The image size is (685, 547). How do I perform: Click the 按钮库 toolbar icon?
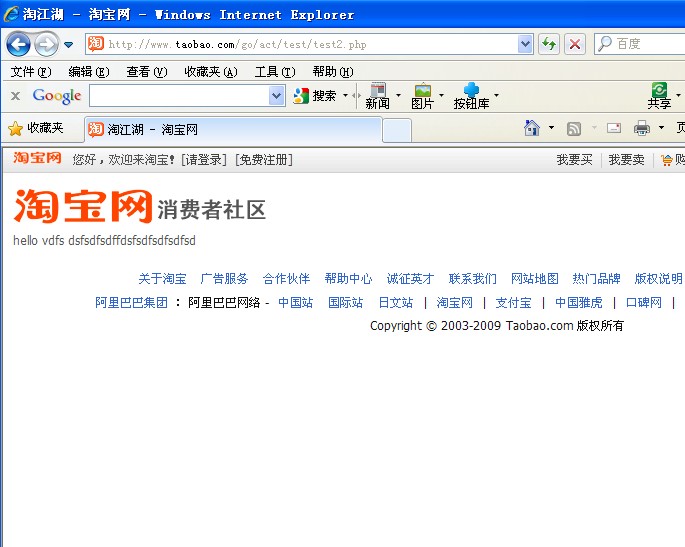pos(471,96)
